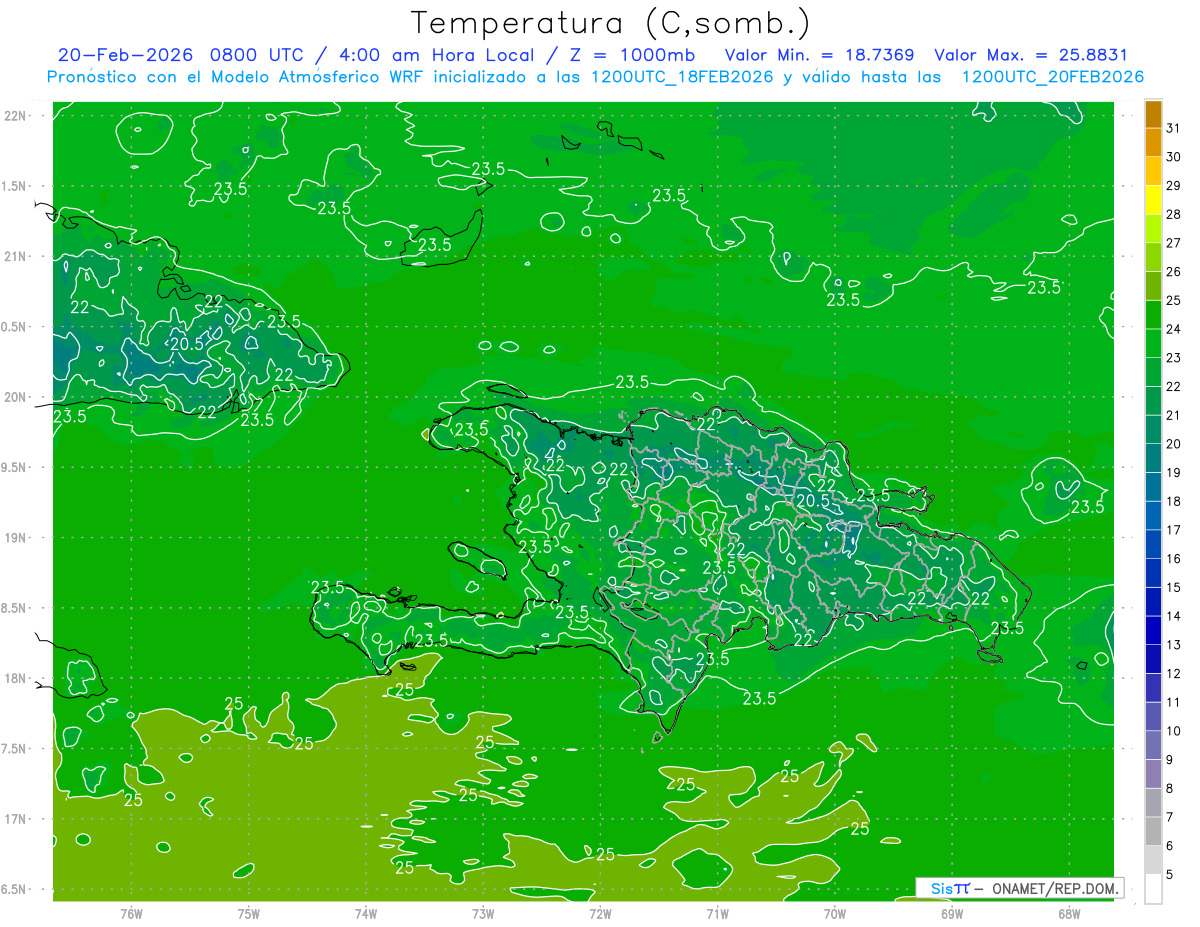Screen dimensions: 1200x927
Task: Pick the orange swatch between 30 and 31
Action: tap(1153, 143)
